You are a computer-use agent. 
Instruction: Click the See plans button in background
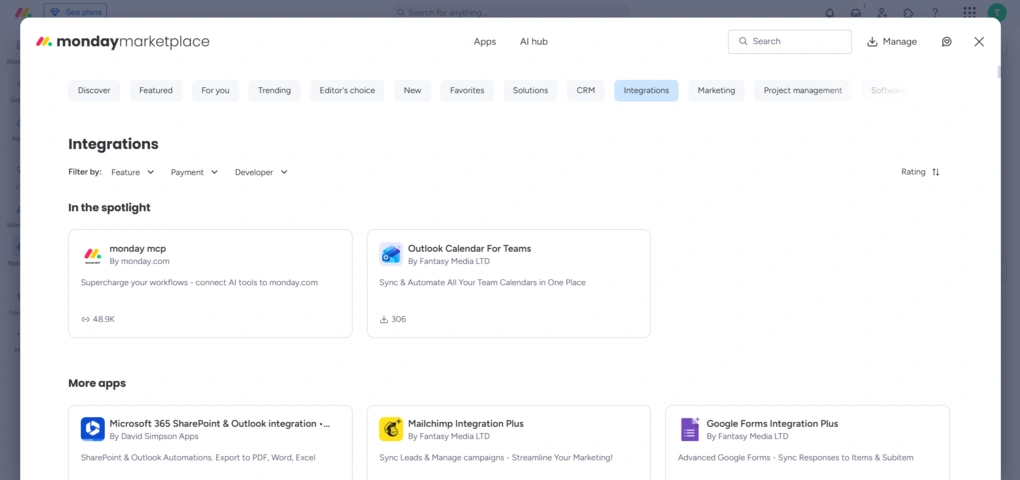tap(75, 12)
